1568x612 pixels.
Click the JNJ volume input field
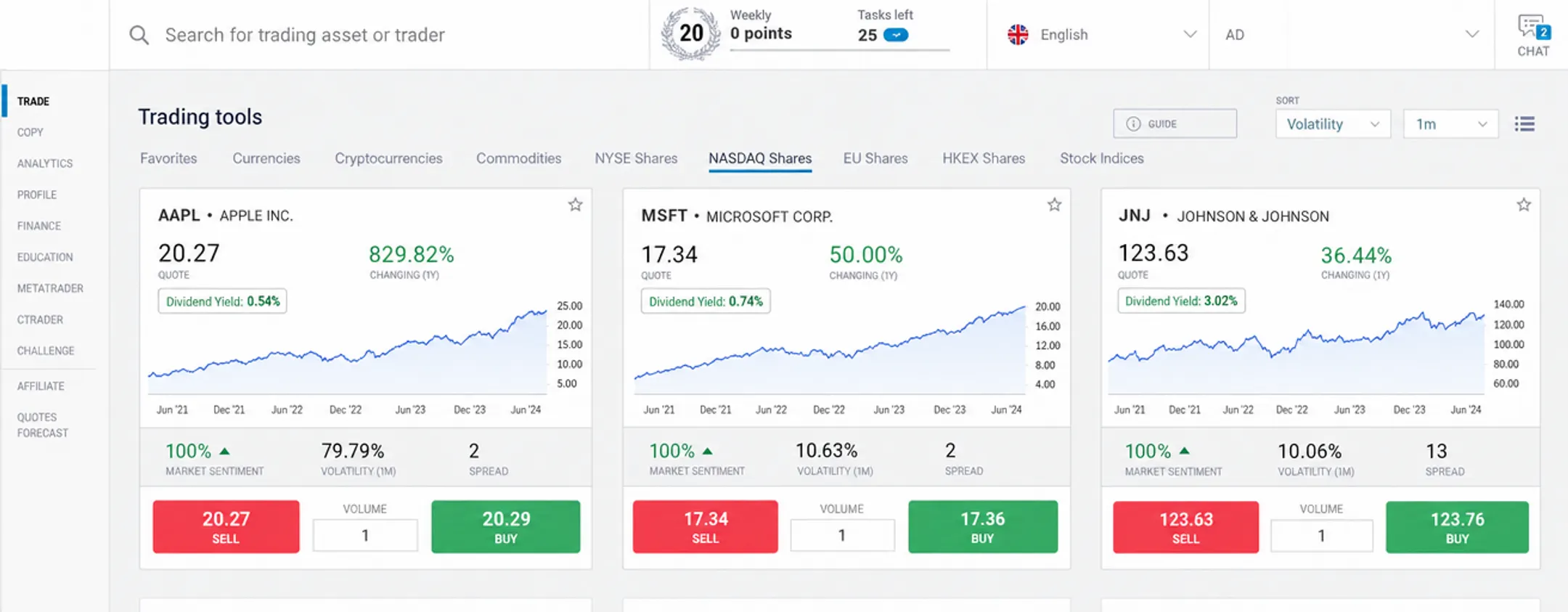pyautogui.click(x=1321, y=536)
